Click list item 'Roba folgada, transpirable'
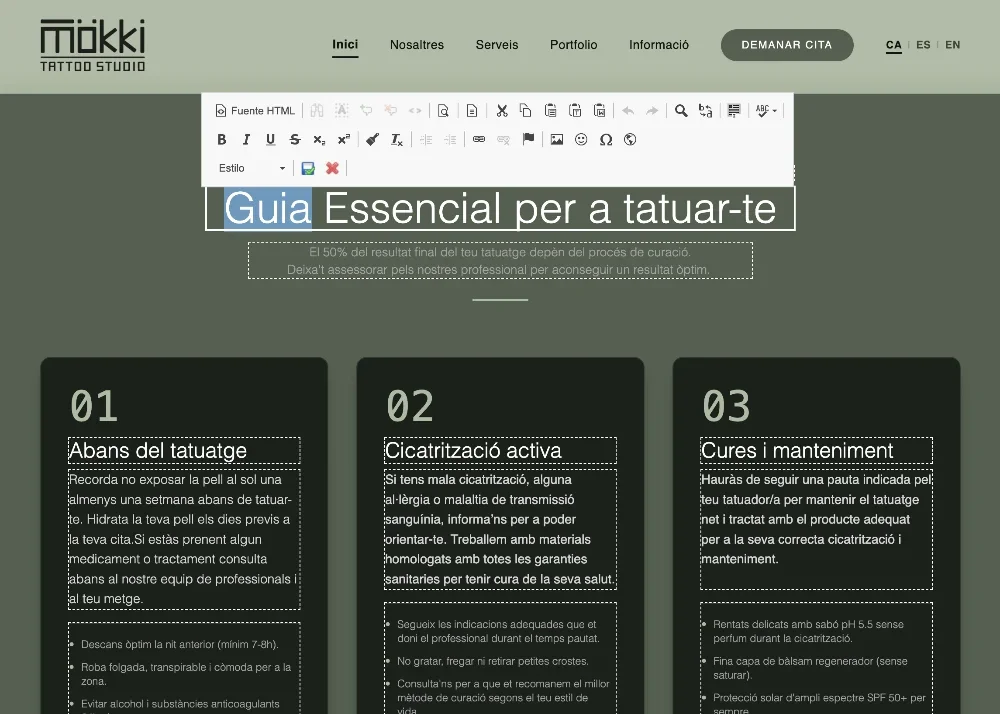The height and width of the screenshot is (714, 1000). (x=186, y=674)
